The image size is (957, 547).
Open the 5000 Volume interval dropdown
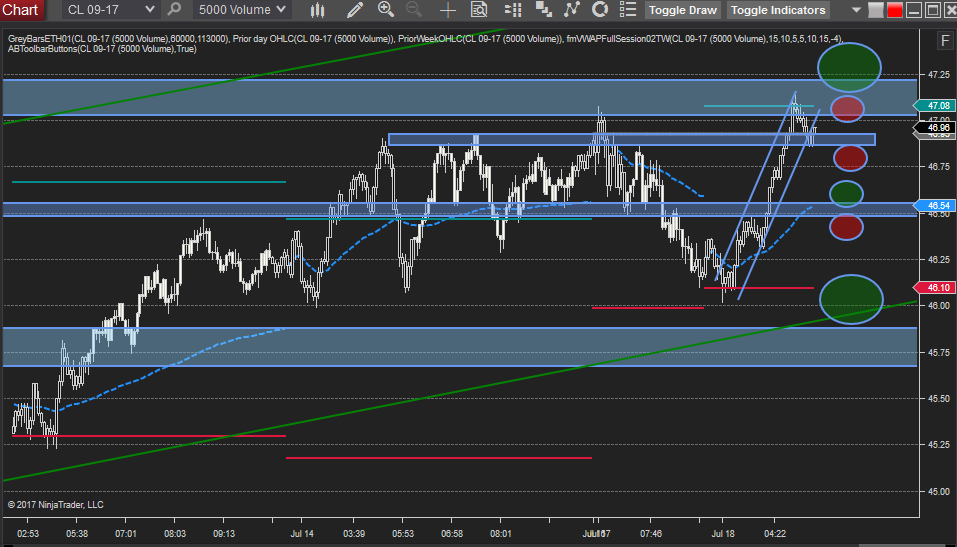(x=242, y=10)
